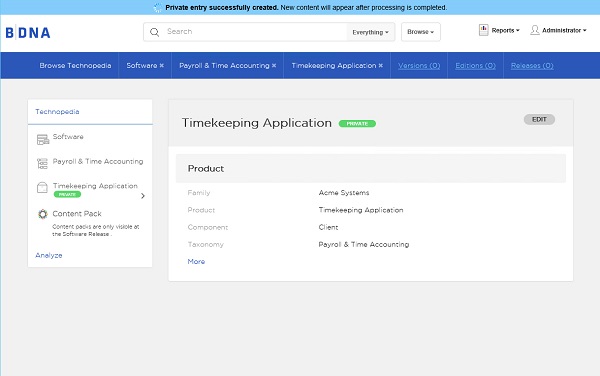Select the Software breadcrumb tab

click(142, 65)
